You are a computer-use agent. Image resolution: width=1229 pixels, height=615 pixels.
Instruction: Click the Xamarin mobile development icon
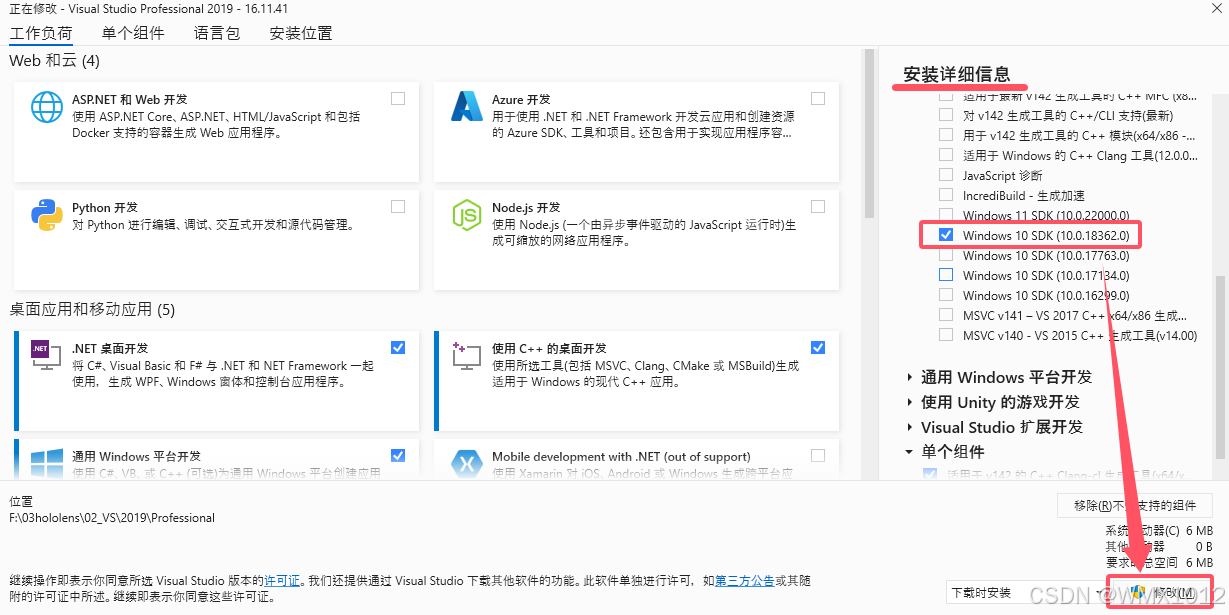(467, 462)
